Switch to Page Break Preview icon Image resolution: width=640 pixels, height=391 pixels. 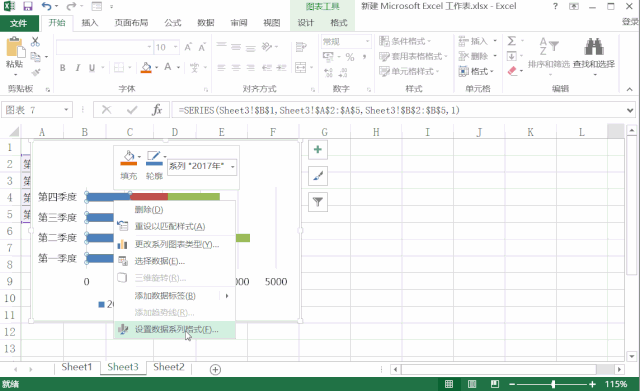point(495,384)
